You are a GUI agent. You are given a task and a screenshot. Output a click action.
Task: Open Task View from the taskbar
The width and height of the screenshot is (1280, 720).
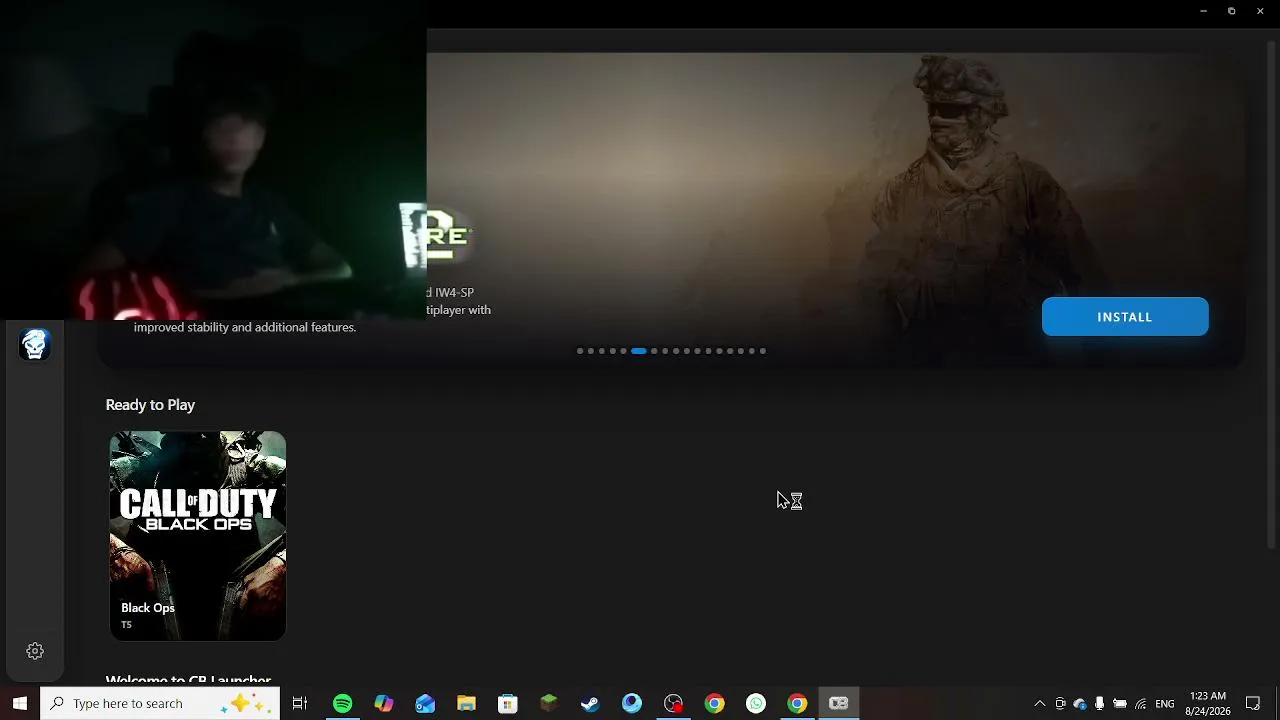pyautogui.click(x=299, y=703)
